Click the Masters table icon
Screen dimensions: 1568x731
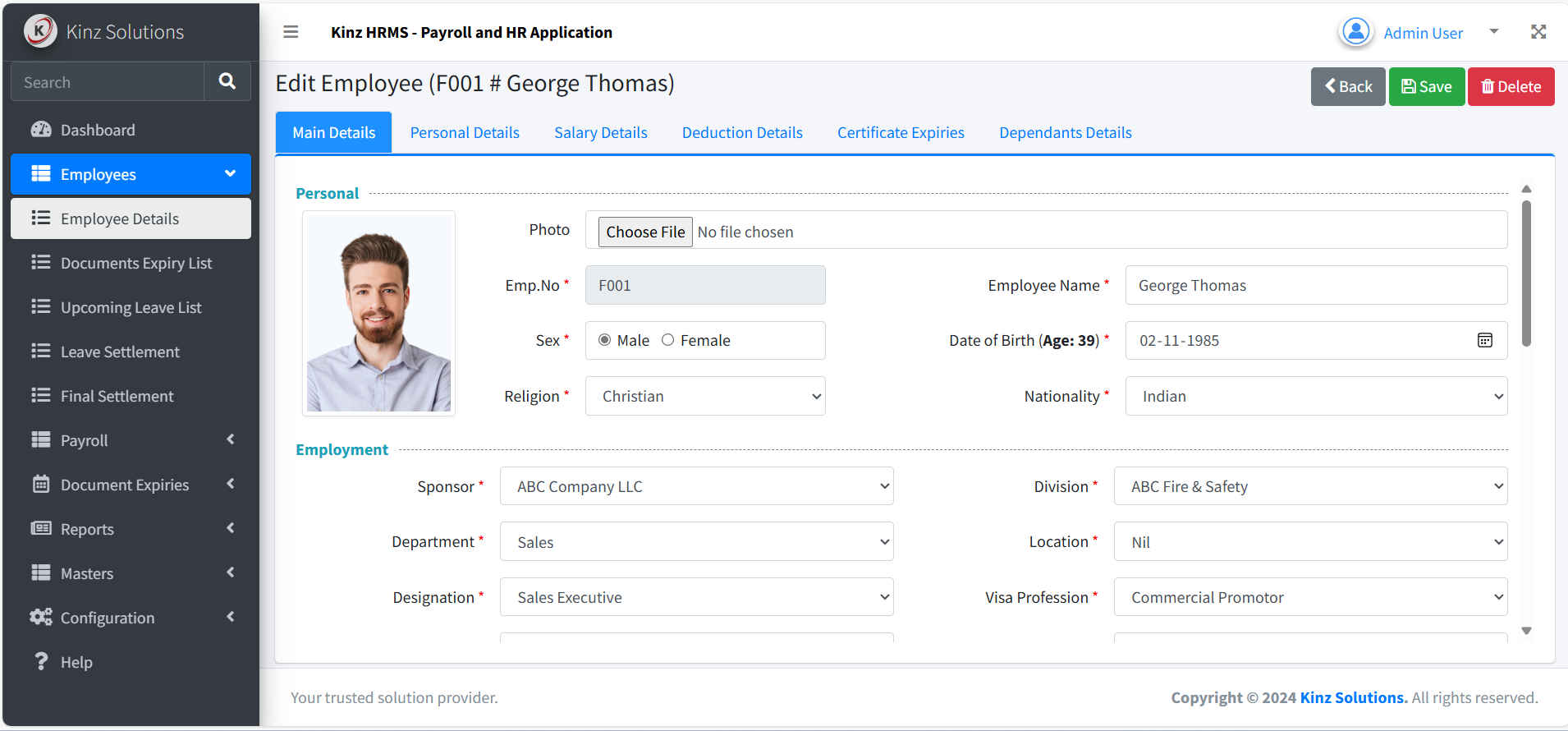(41, 573)
